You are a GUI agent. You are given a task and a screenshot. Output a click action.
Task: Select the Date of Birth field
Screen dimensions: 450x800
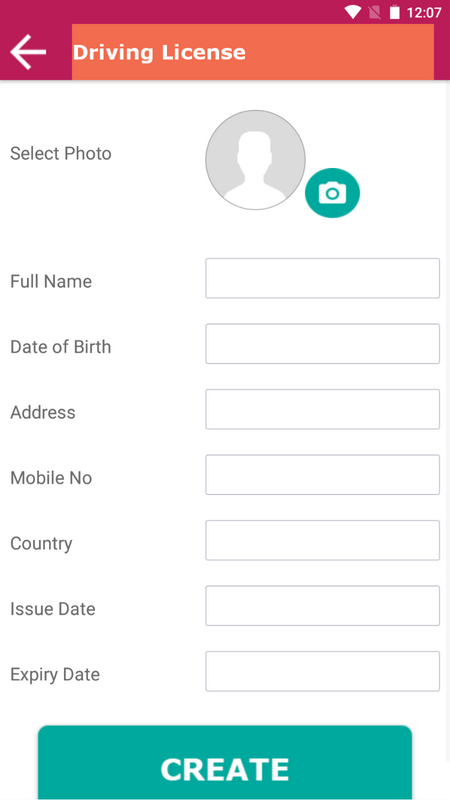pos(322,343)
